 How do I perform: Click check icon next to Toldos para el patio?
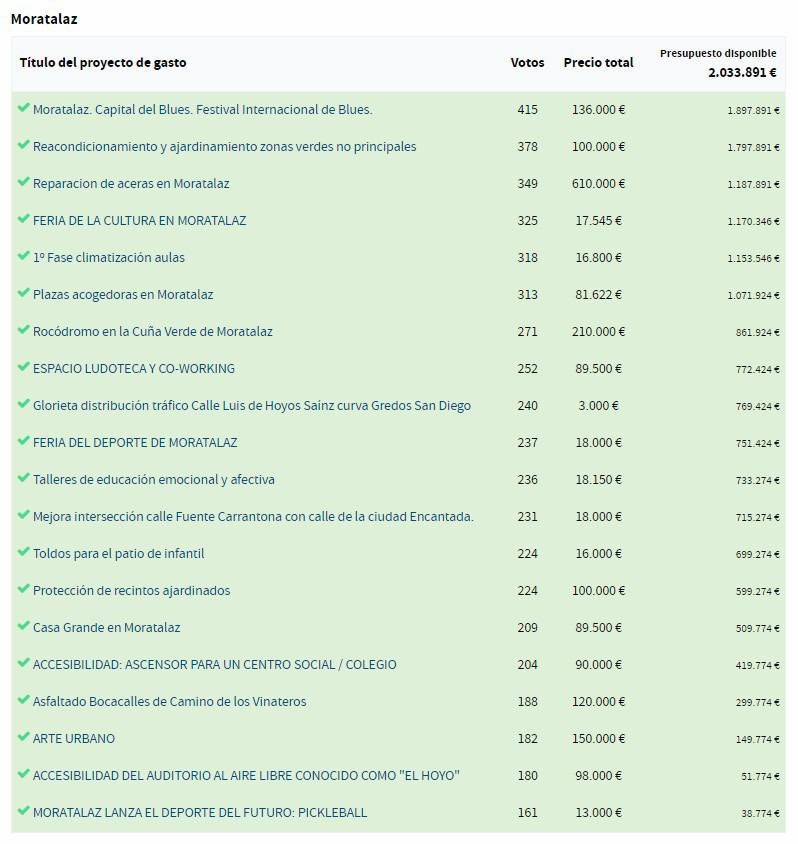[x=23, y=552]
